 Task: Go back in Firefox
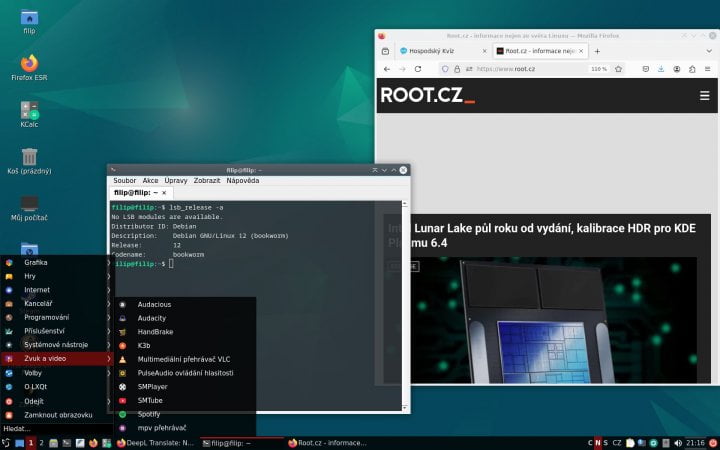(x=387, y=69)
